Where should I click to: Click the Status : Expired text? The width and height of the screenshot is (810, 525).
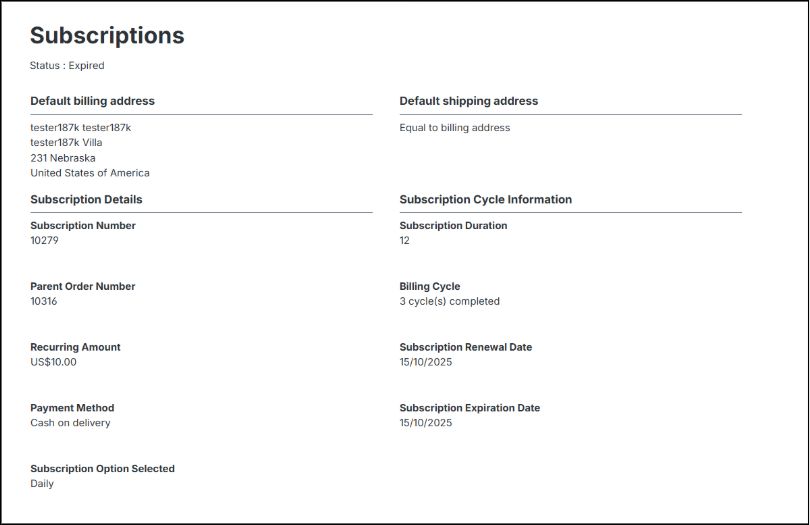[x=67, y=66]
